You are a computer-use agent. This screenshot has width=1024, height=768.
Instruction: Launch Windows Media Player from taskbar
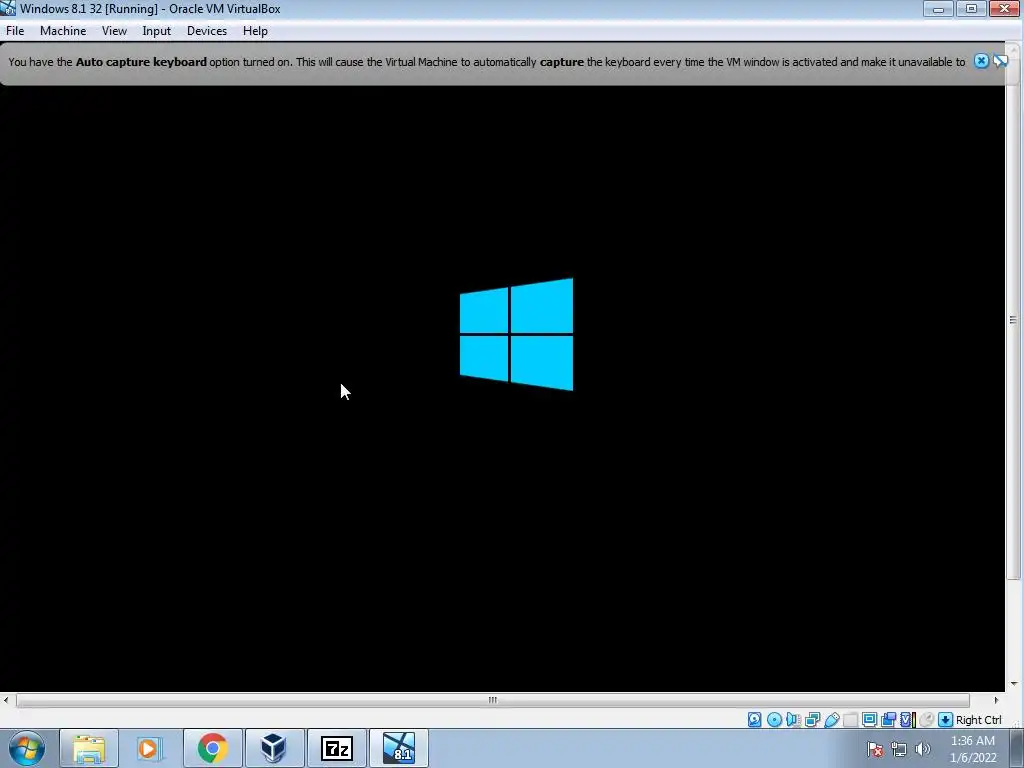click(x=150, y=748)
